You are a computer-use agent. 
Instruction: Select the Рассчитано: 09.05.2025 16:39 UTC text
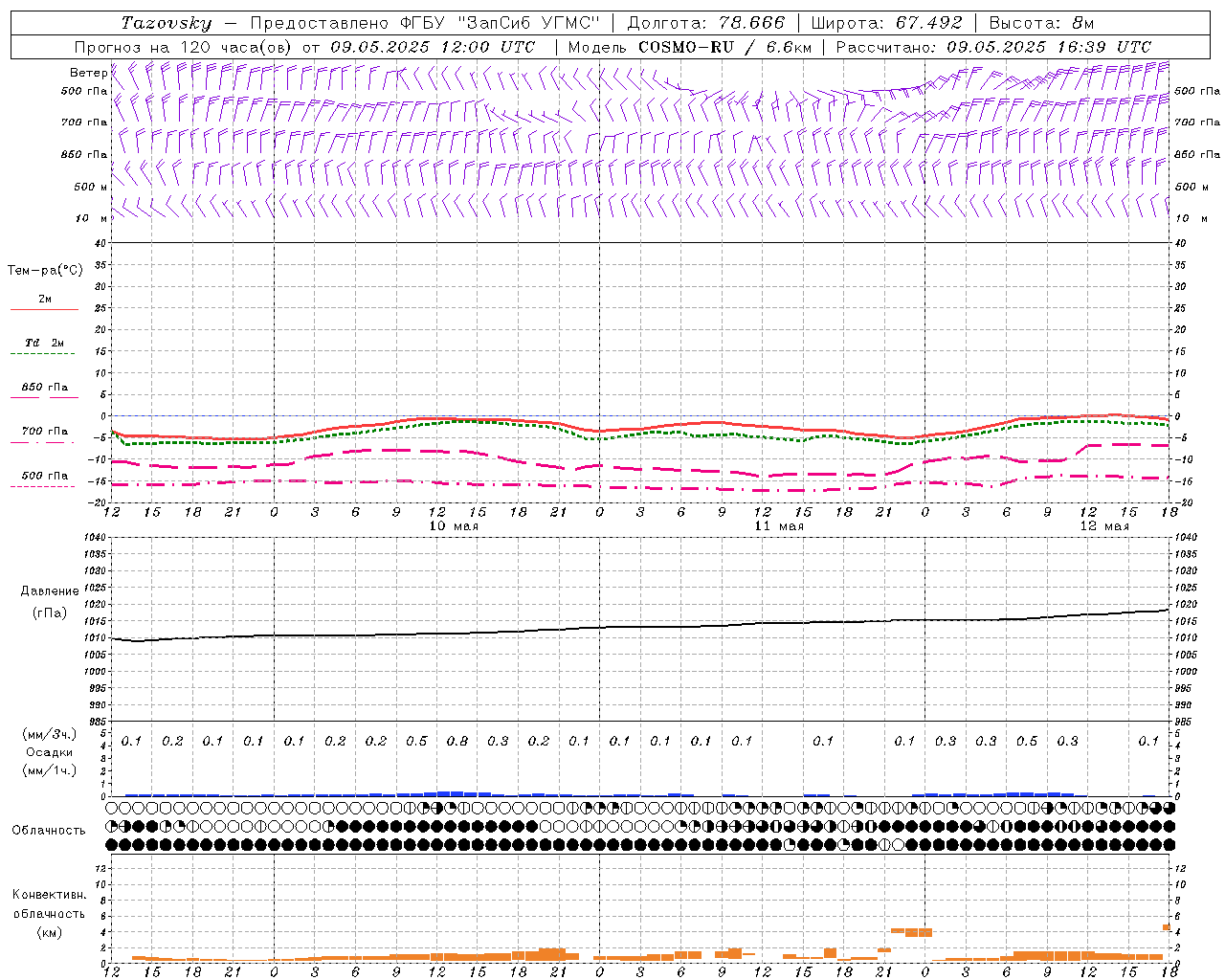(x=993, y=47)
